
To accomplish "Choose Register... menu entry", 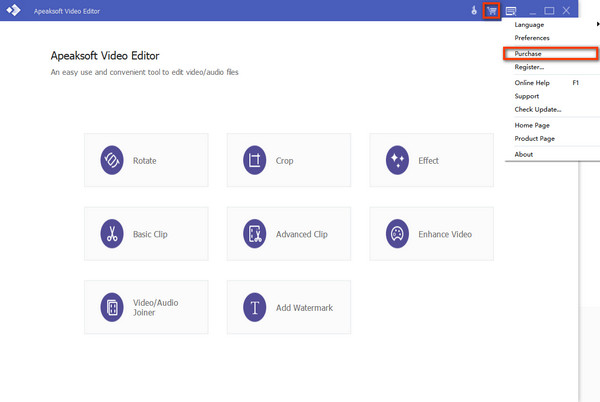I will pos(552,67).
